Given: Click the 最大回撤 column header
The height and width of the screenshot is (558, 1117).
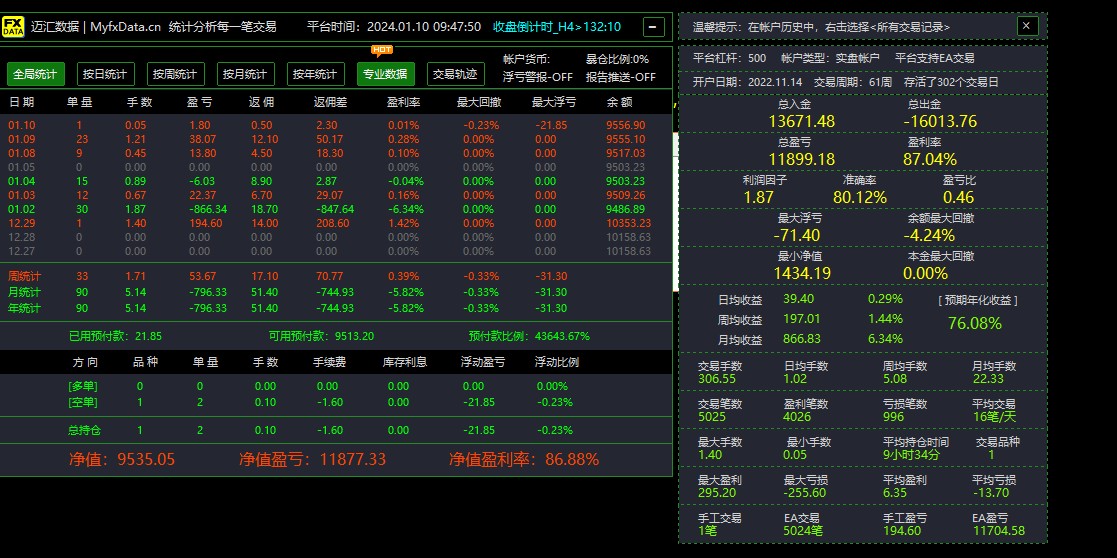Looking at the screenshot, I should pos(479,102).
